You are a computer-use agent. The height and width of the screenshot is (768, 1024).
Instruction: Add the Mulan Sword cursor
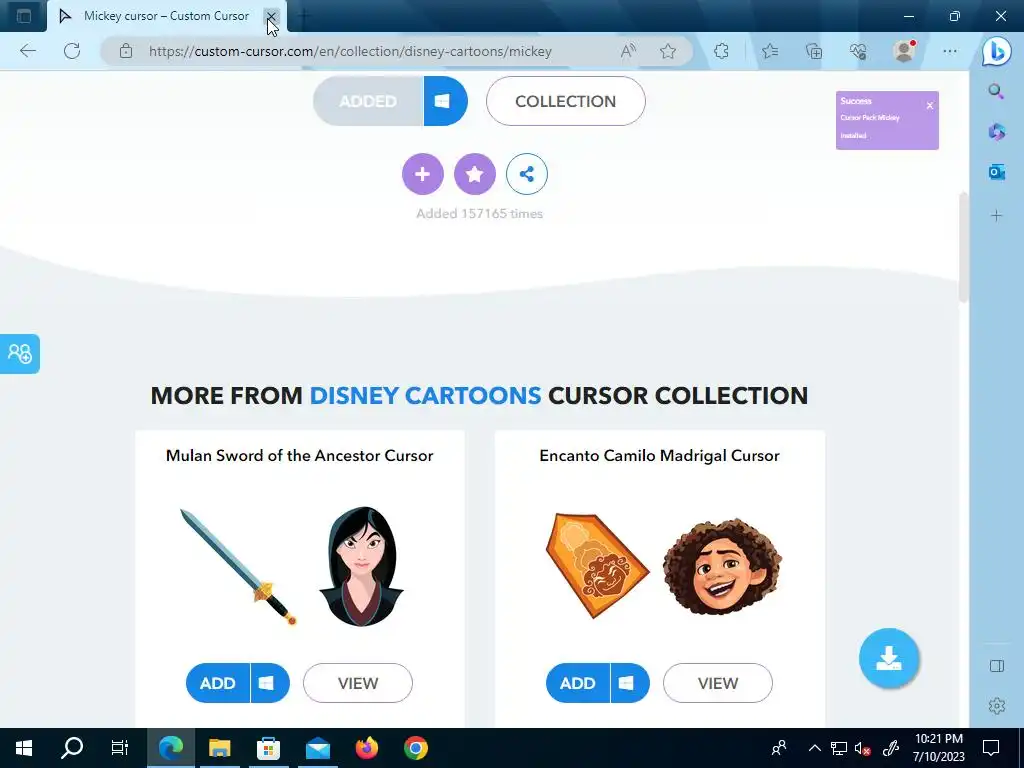point(218,683)
